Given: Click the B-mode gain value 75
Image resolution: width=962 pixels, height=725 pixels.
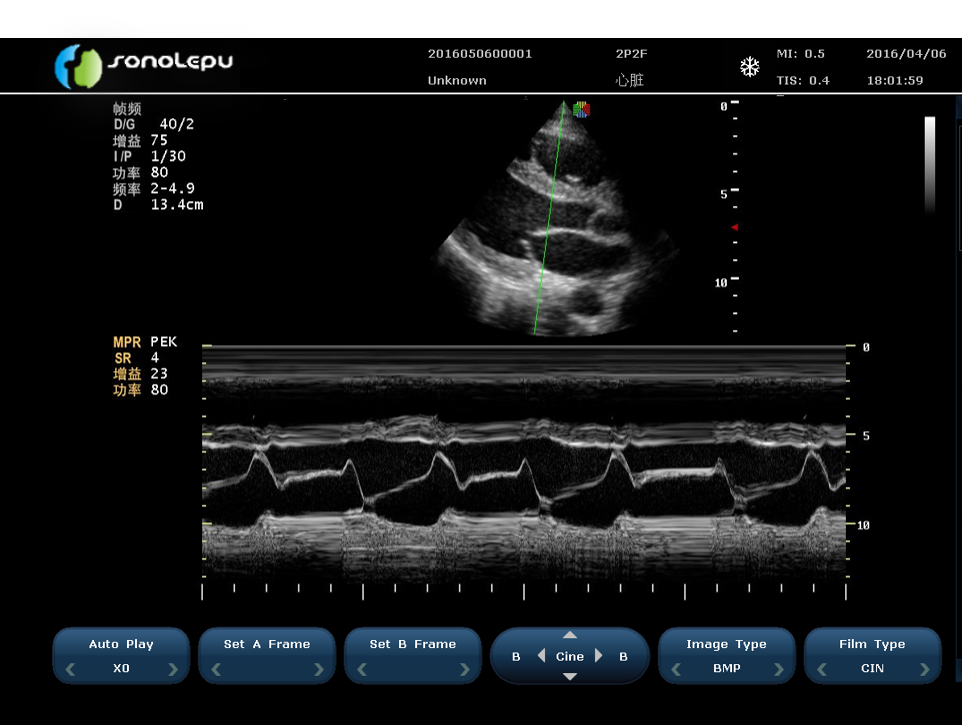Looking at the screenshot, I should point(159,140).
